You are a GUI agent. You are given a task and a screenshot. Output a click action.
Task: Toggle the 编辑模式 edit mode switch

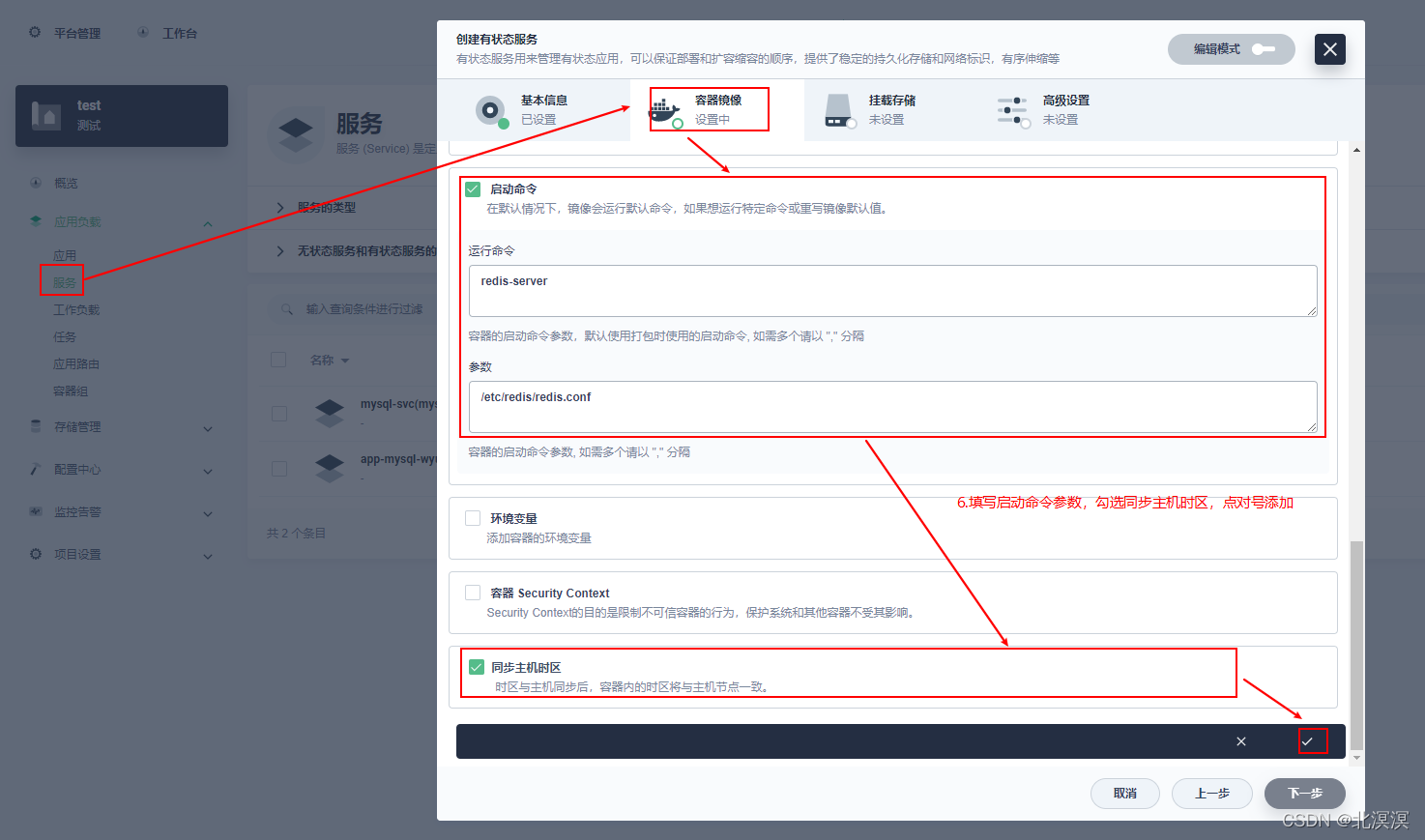[x=1264, y=49]
